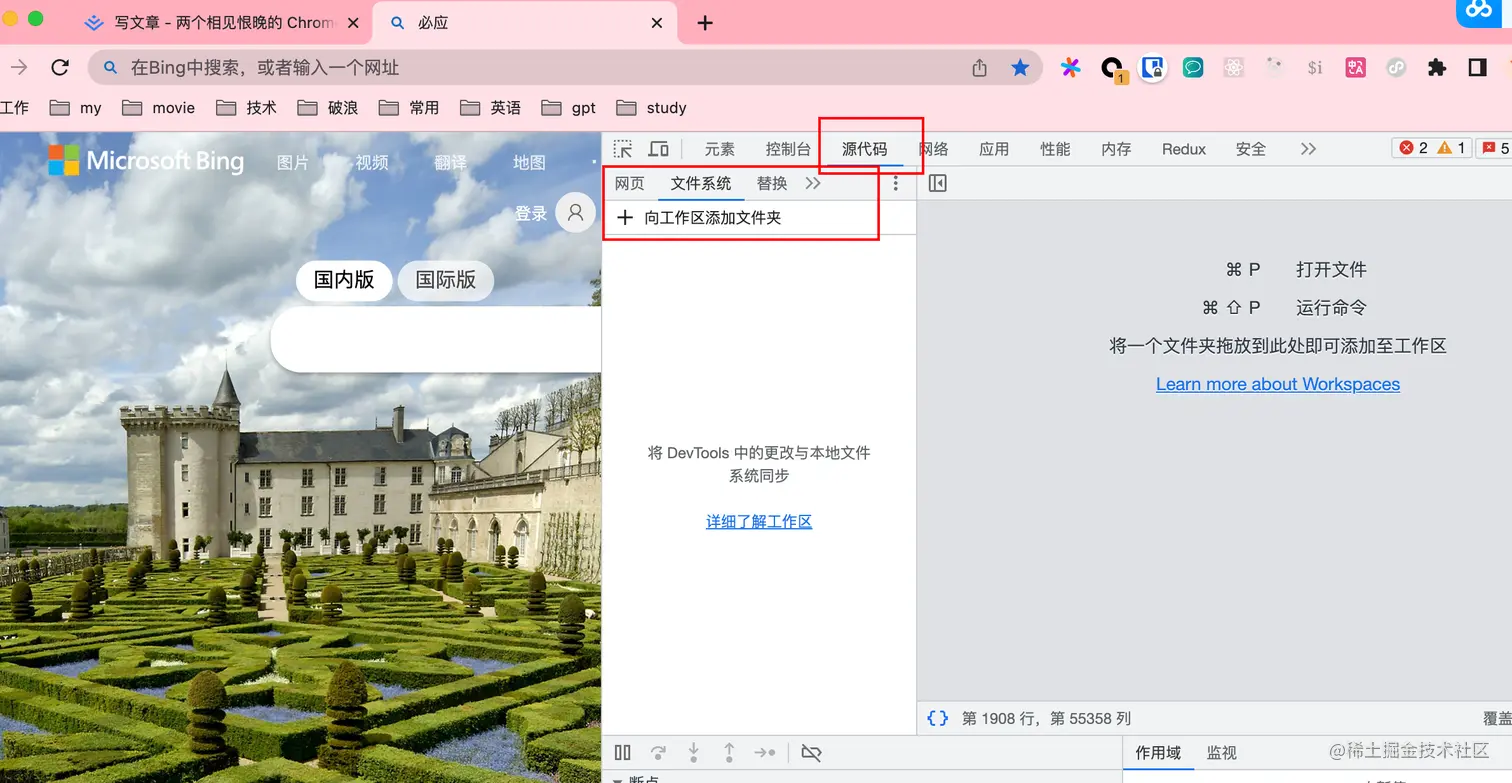The height and width of the screenshot is (783, 1512).
Task: Open the 英语 bookmarks folder
Action: [490, 108]
